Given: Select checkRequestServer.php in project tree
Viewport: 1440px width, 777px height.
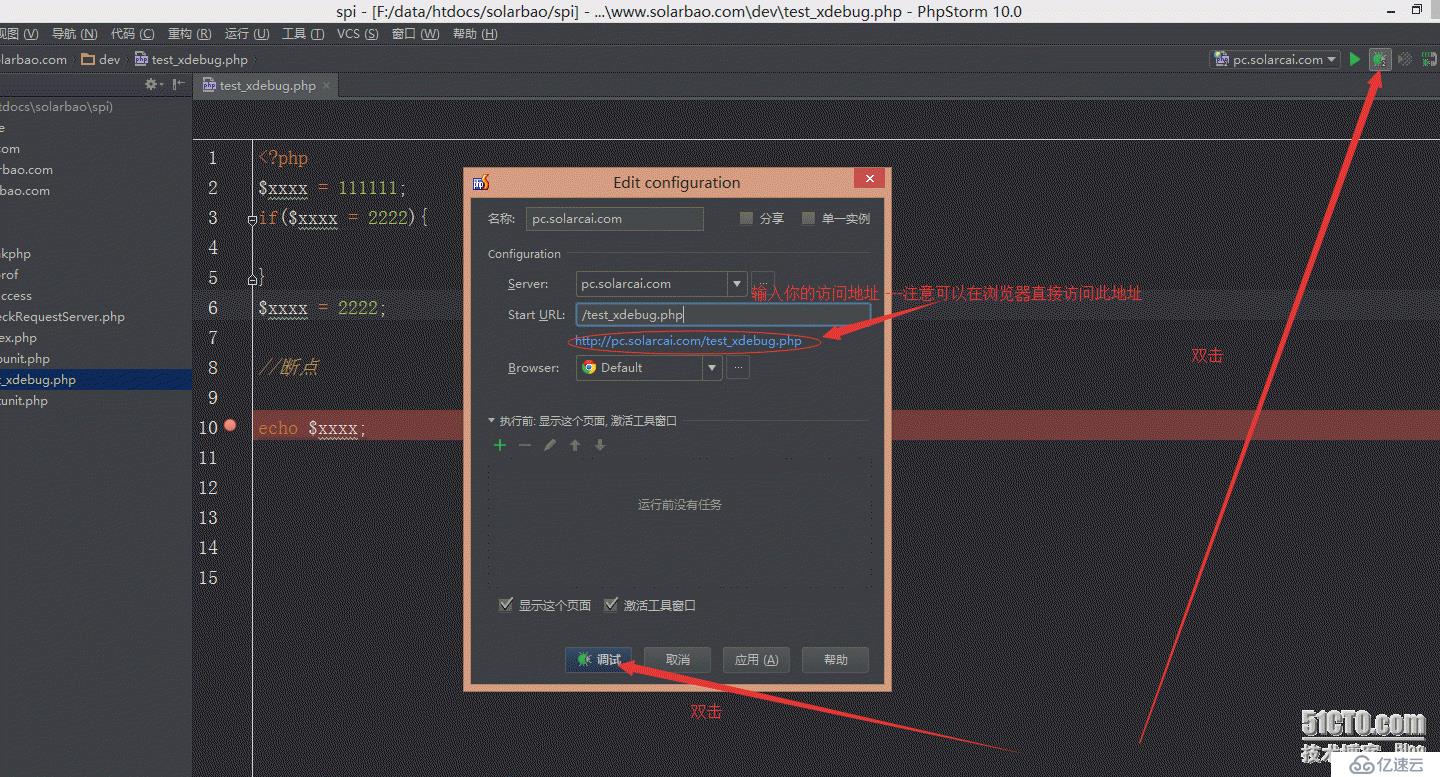Looking at the screenshot, I should pyautogui.click(x=62, y=317).
